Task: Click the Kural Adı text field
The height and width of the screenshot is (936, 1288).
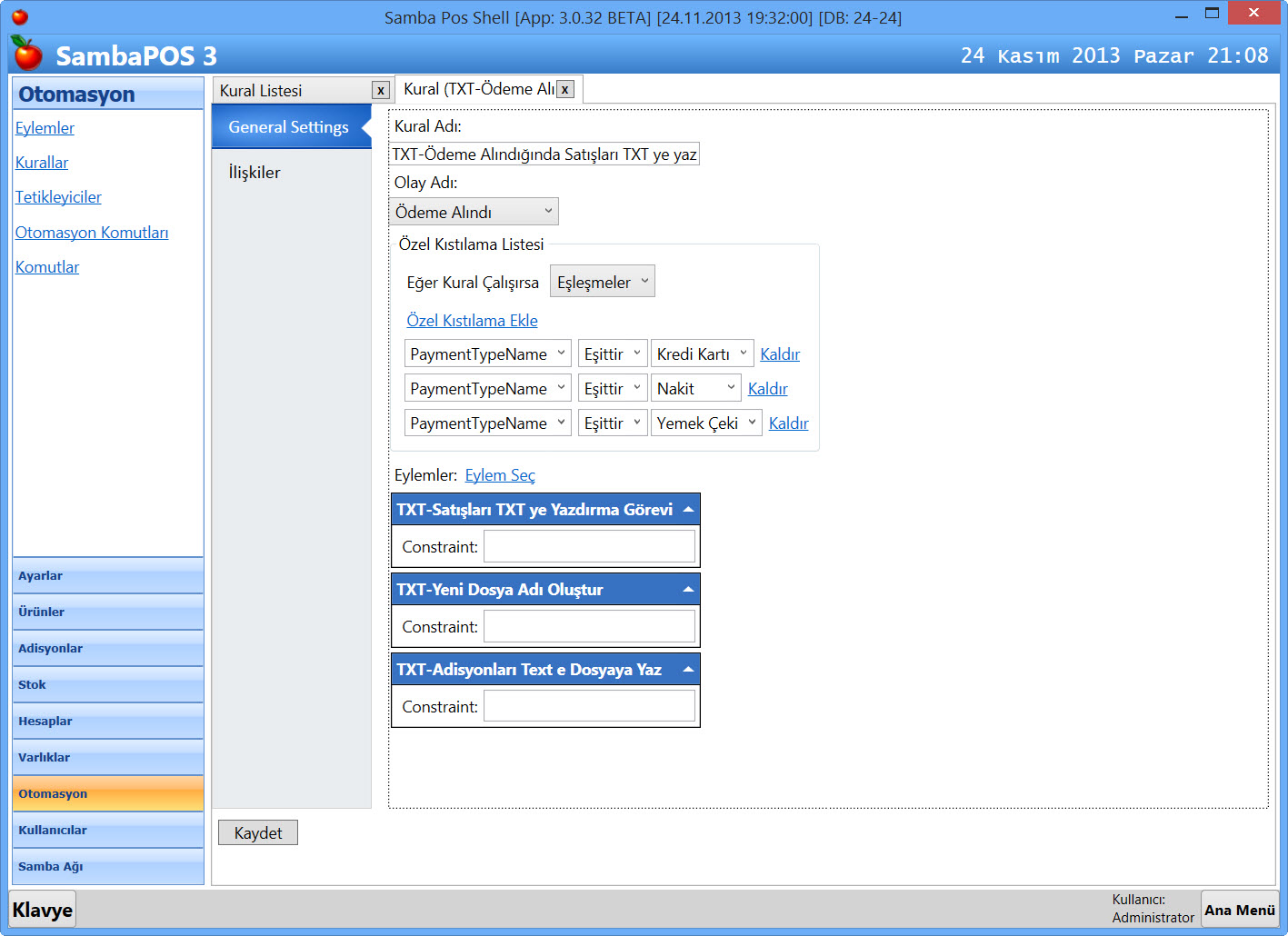Action: (544, 154)
